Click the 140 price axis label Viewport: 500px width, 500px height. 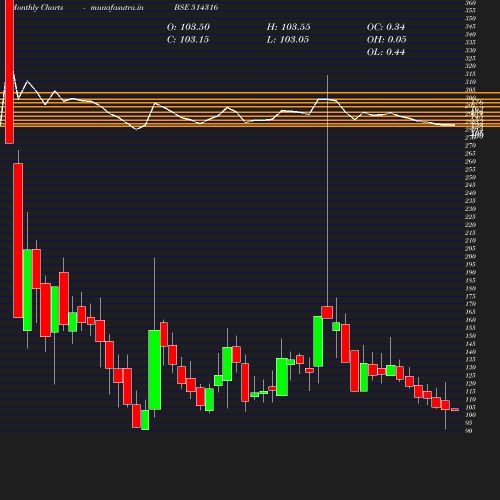(470, 352)
